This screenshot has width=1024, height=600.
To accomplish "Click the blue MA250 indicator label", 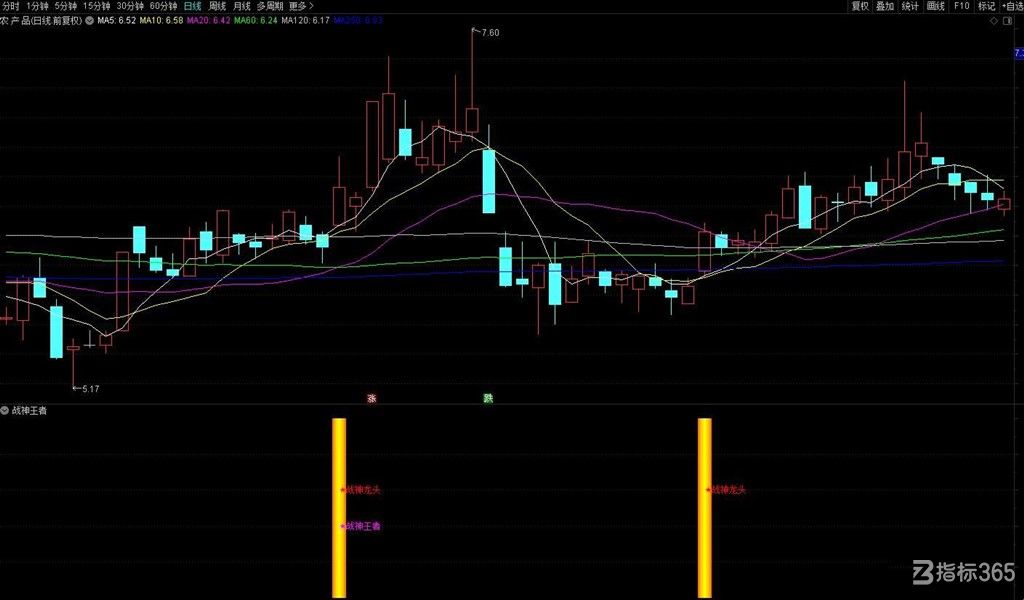I will (358, 20).
